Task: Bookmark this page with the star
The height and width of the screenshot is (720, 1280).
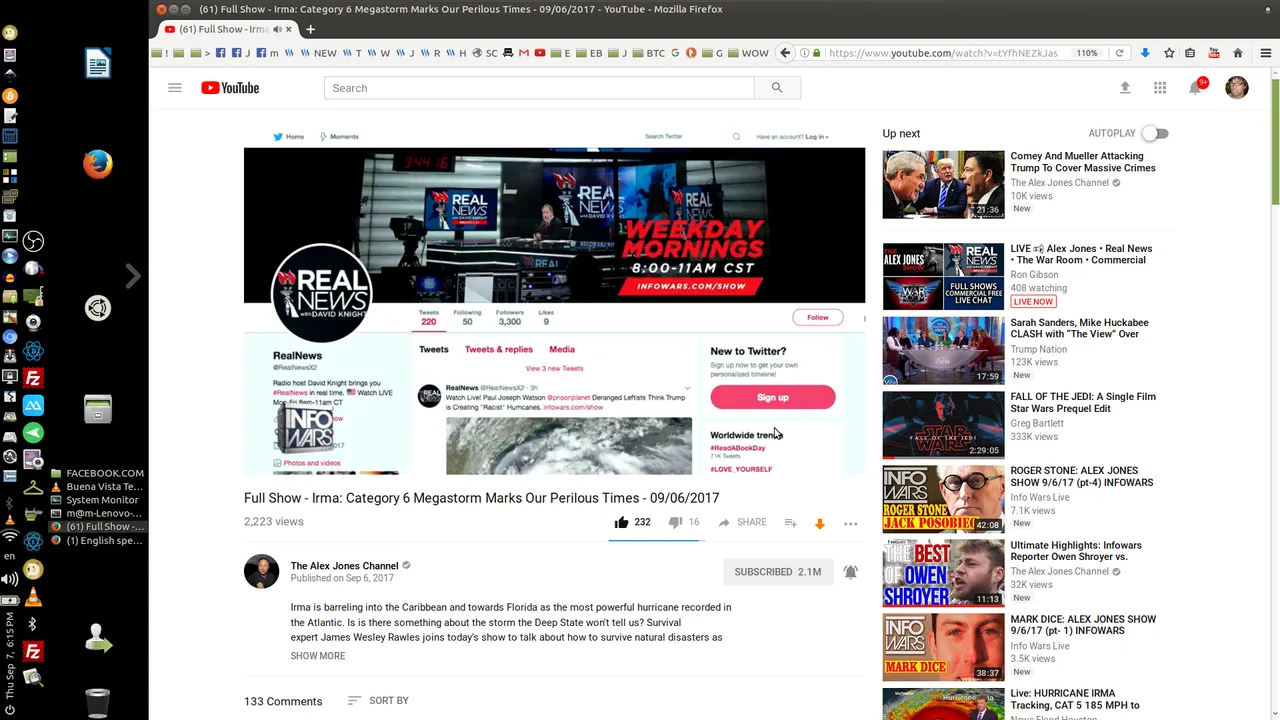Action: tap(1169, 53)
